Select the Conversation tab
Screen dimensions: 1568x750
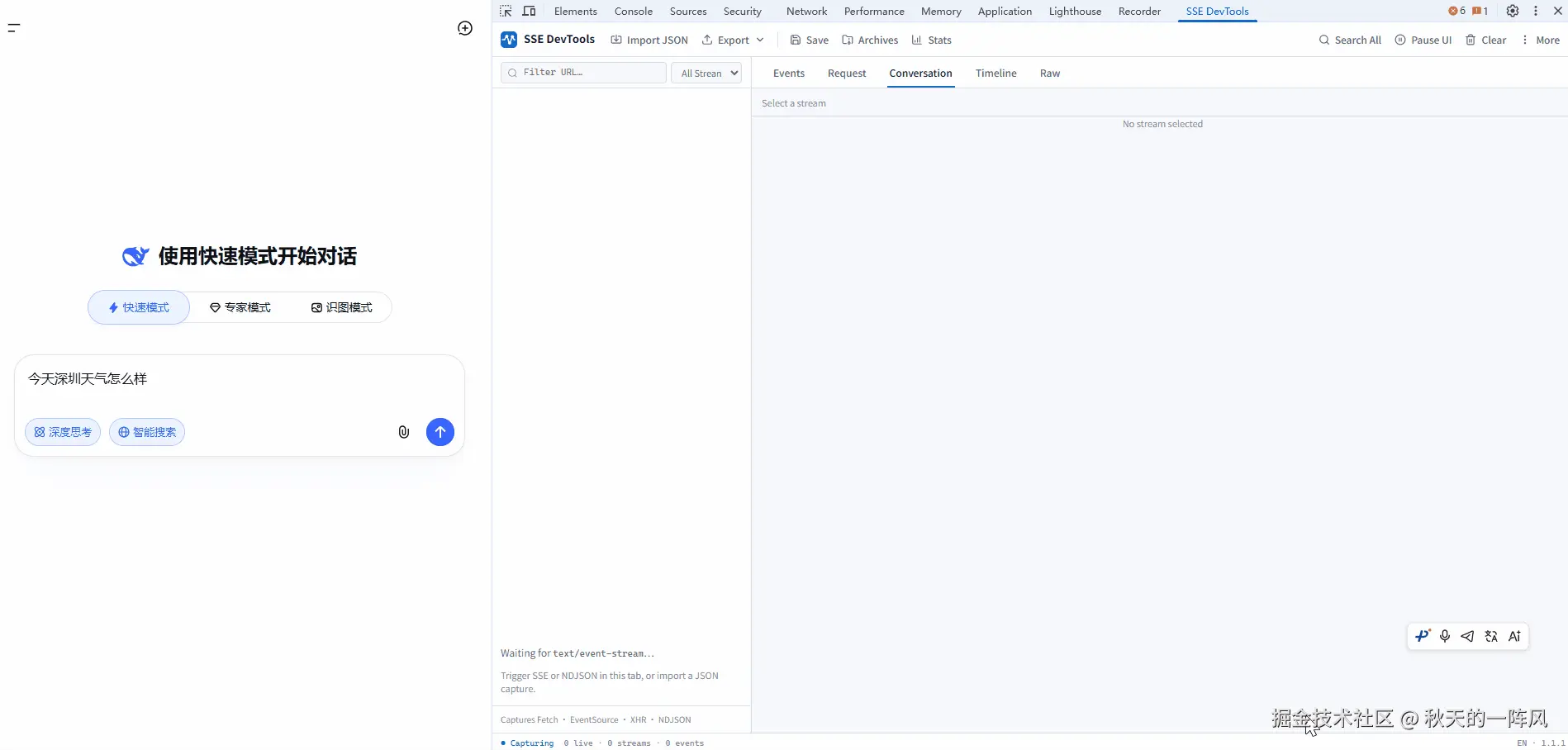920,74
